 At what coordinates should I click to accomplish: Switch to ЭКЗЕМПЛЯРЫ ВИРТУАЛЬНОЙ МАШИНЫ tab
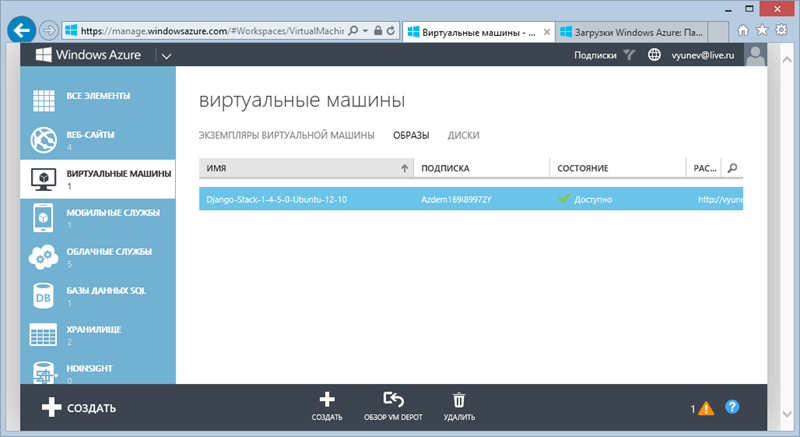click(286, 135)
